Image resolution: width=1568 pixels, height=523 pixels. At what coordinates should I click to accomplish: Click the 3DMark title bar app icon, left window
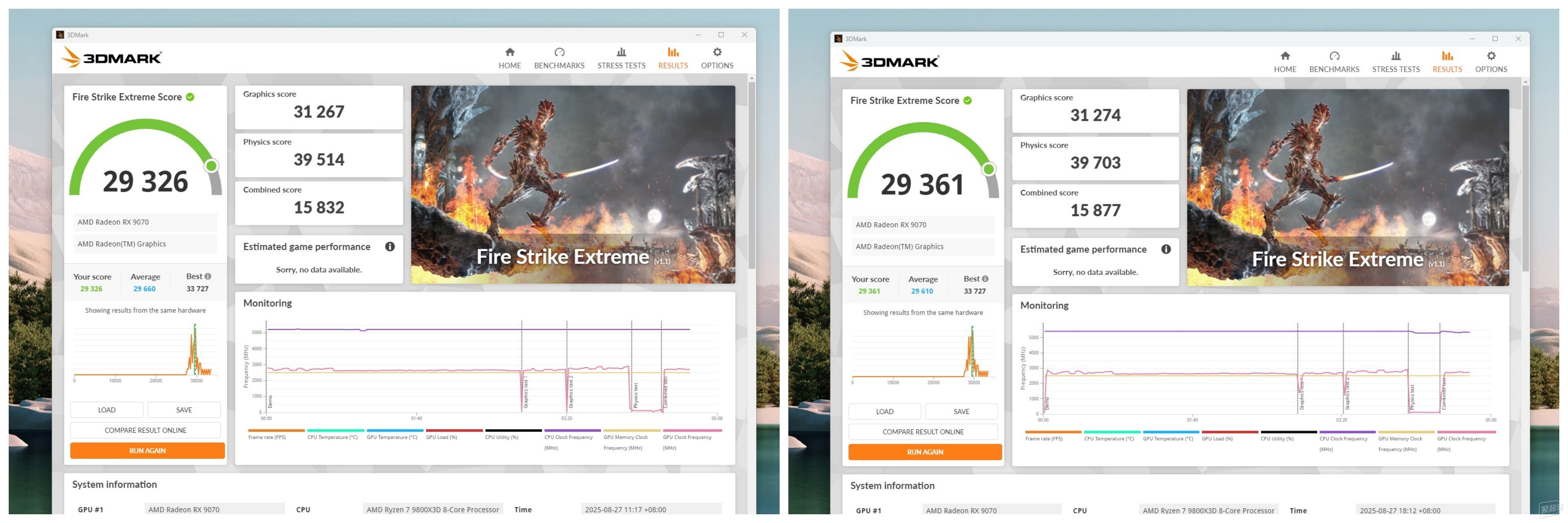[60, 35]
